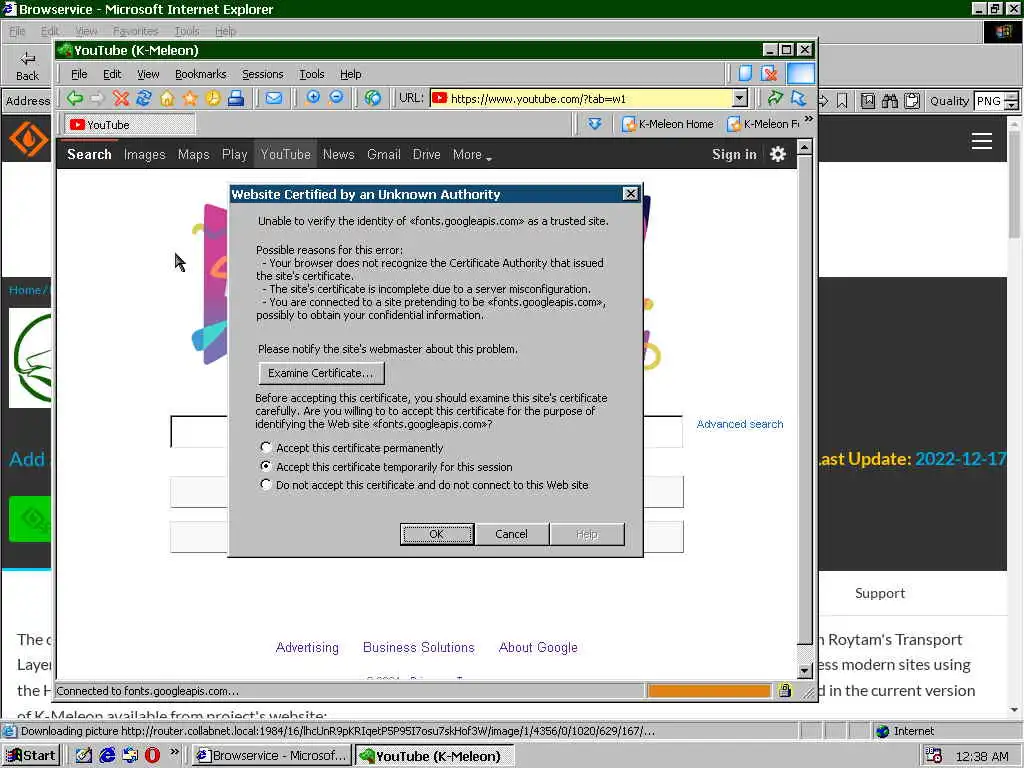The width and height of the screenshot is (1024, 768).
Task: Open Google settings gear icon
Action: [778, 155]
